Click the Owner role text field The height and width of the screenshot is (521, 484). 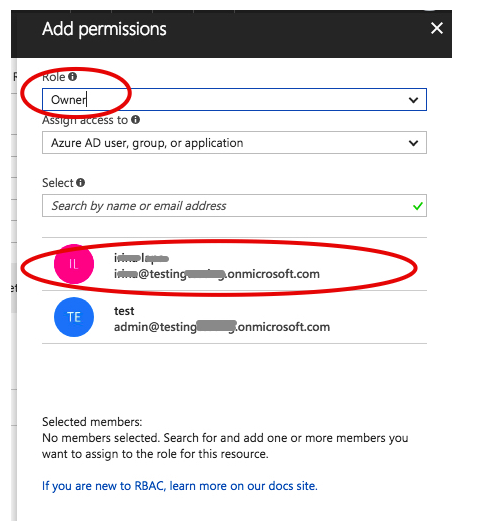point(234,100)
